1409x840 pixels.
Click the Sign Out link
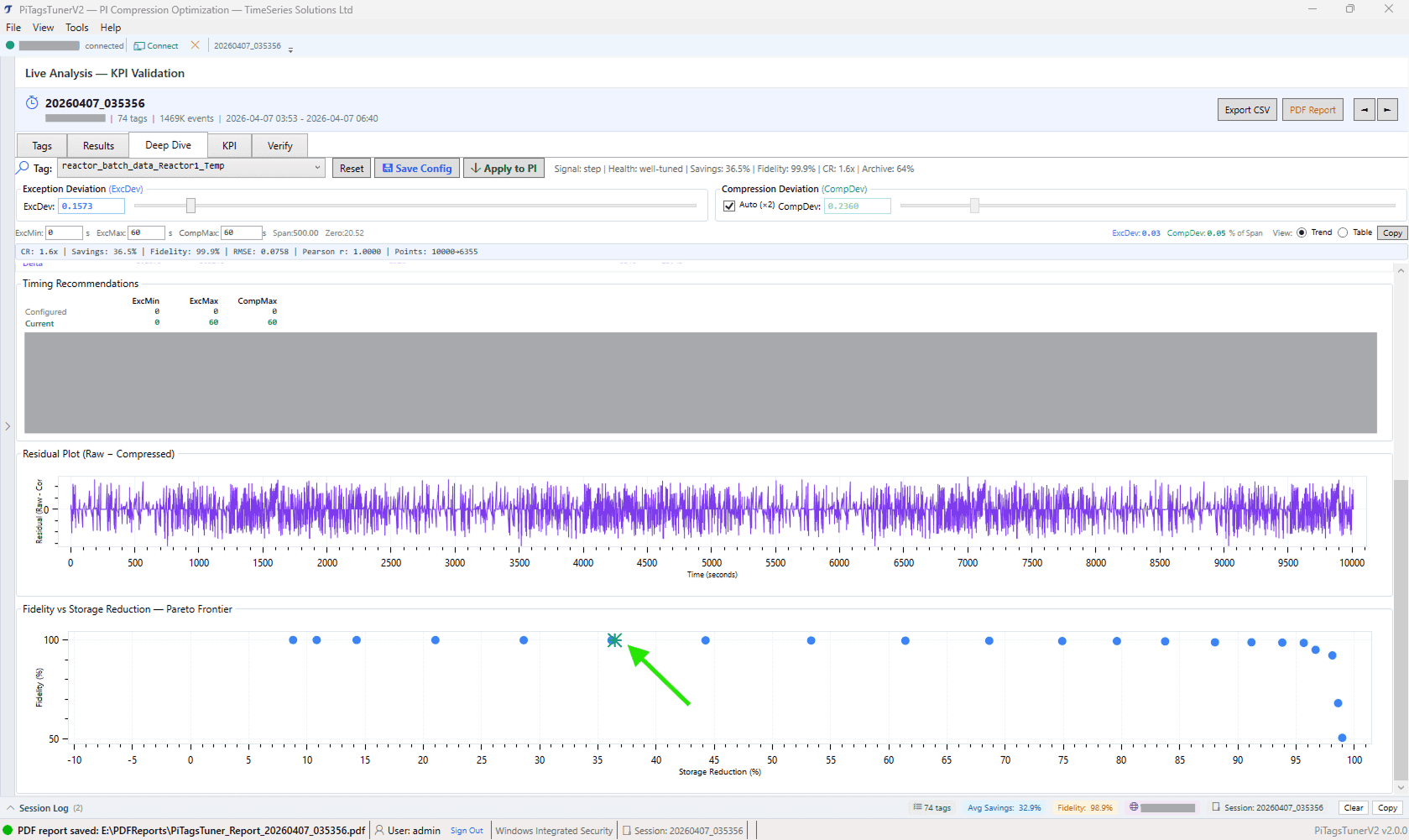(467, 831)
